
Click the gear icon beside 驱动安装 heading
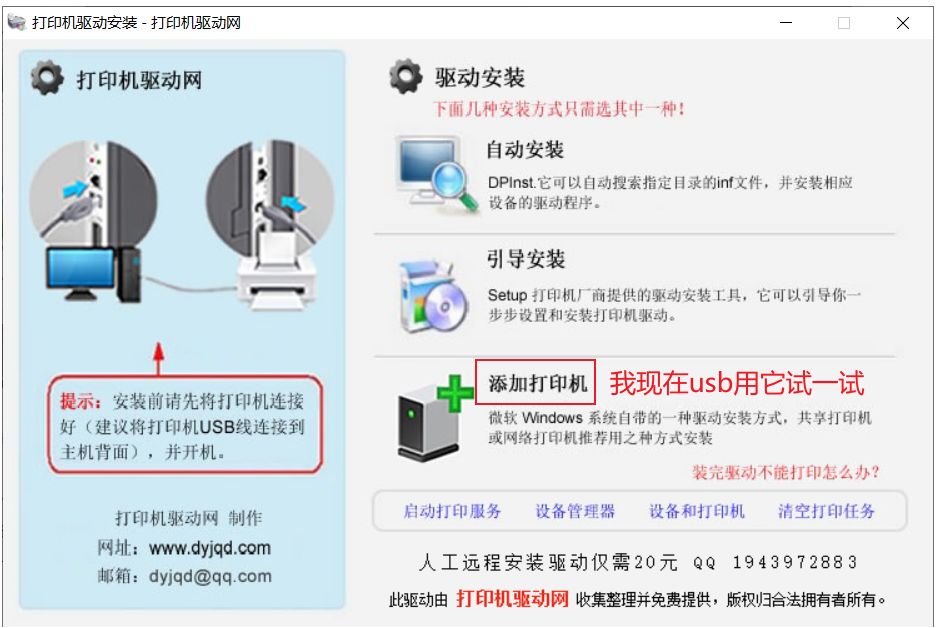pos(406,76)
